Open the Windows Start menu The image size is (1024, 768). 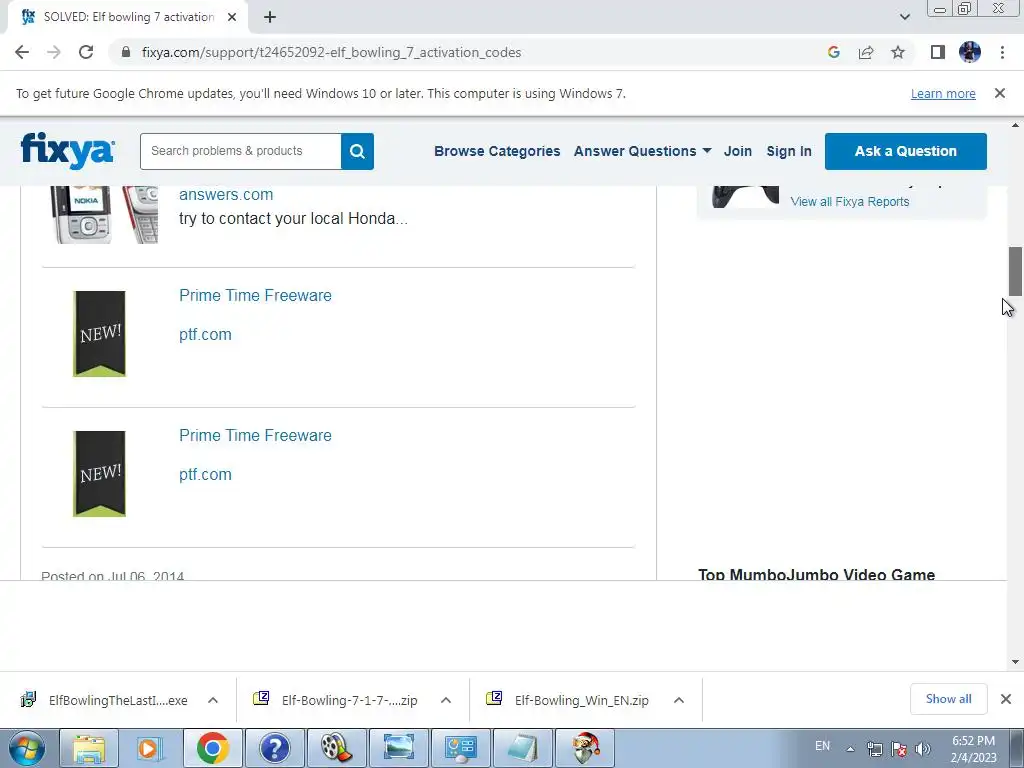click(x=26, y=748)
